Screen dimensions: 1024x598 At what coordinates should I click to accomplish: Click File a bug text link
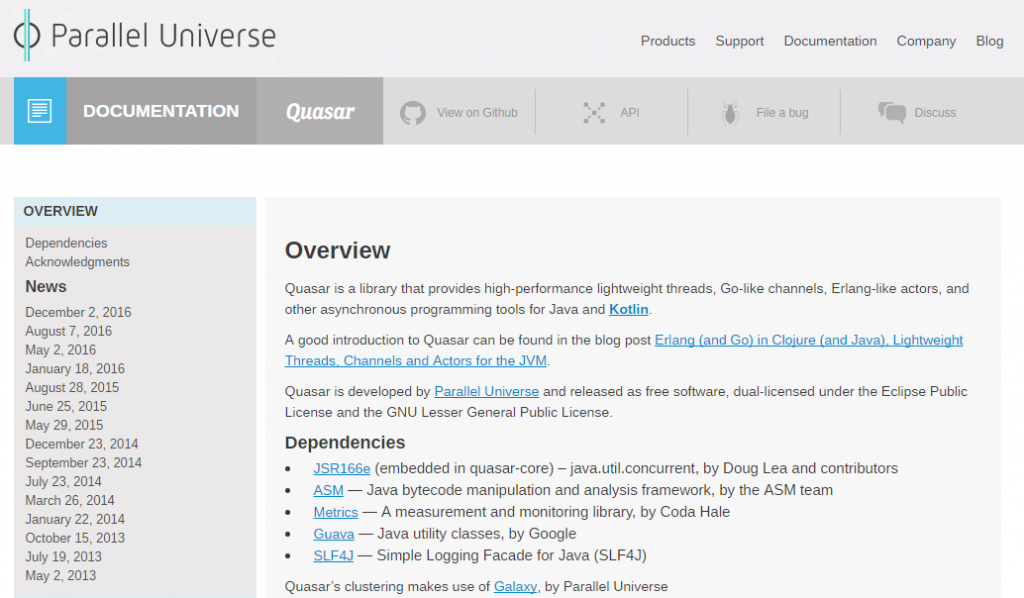(x=782, y=113)
